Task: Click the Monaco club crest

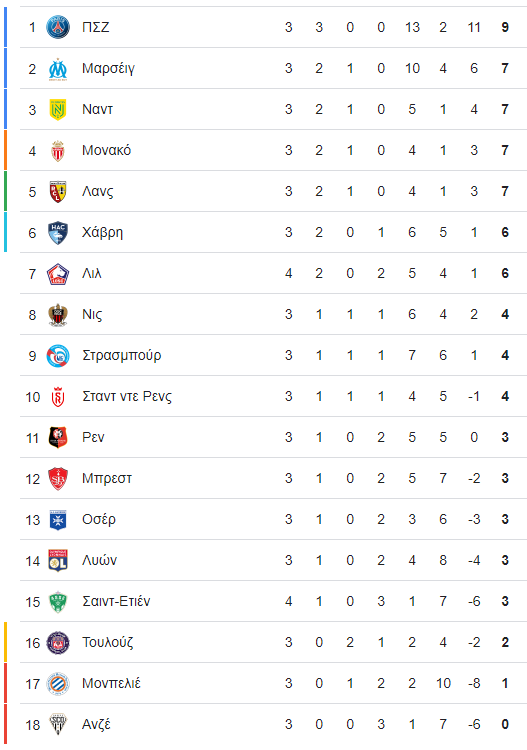Action: [58, 150]
